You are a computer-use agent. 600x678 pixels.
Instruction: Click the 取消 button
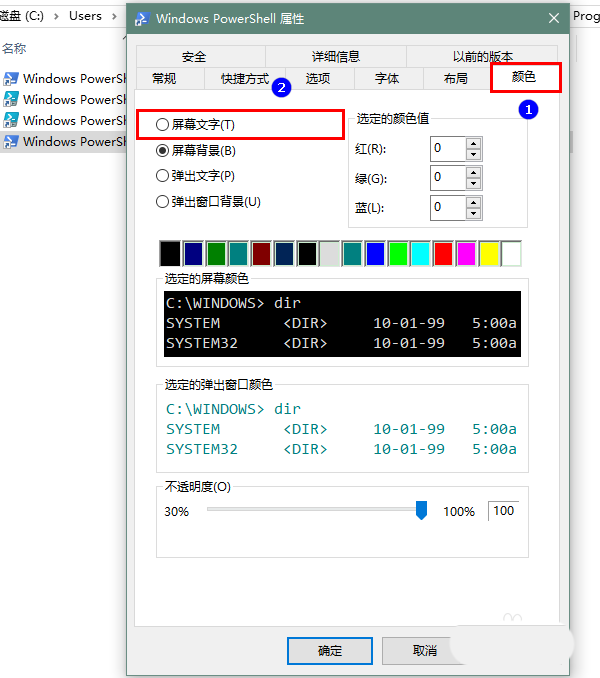pos(424,651)
